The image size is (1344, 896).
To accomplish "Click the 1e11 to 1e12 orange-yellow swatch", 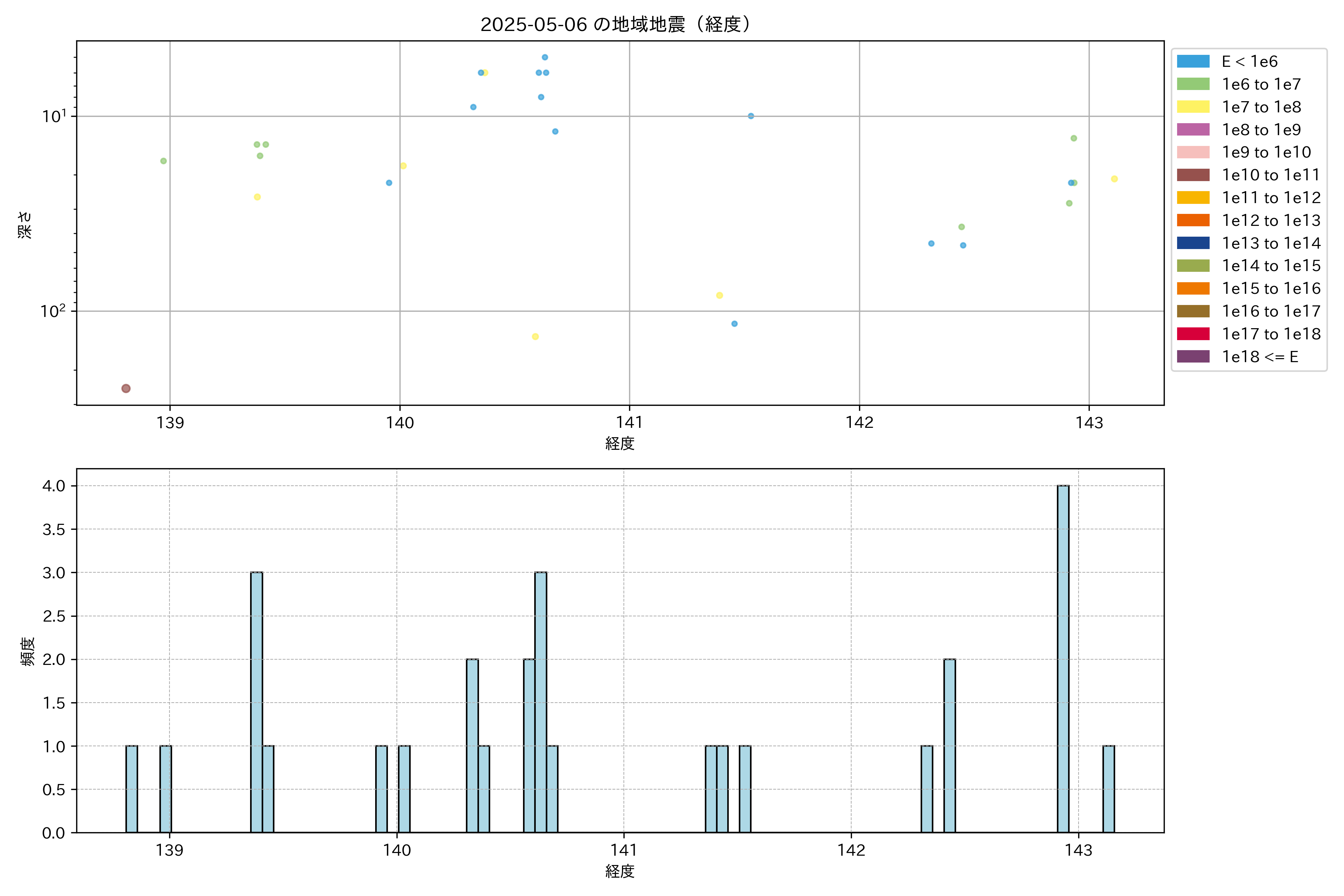I will [x=1192, y=198].
